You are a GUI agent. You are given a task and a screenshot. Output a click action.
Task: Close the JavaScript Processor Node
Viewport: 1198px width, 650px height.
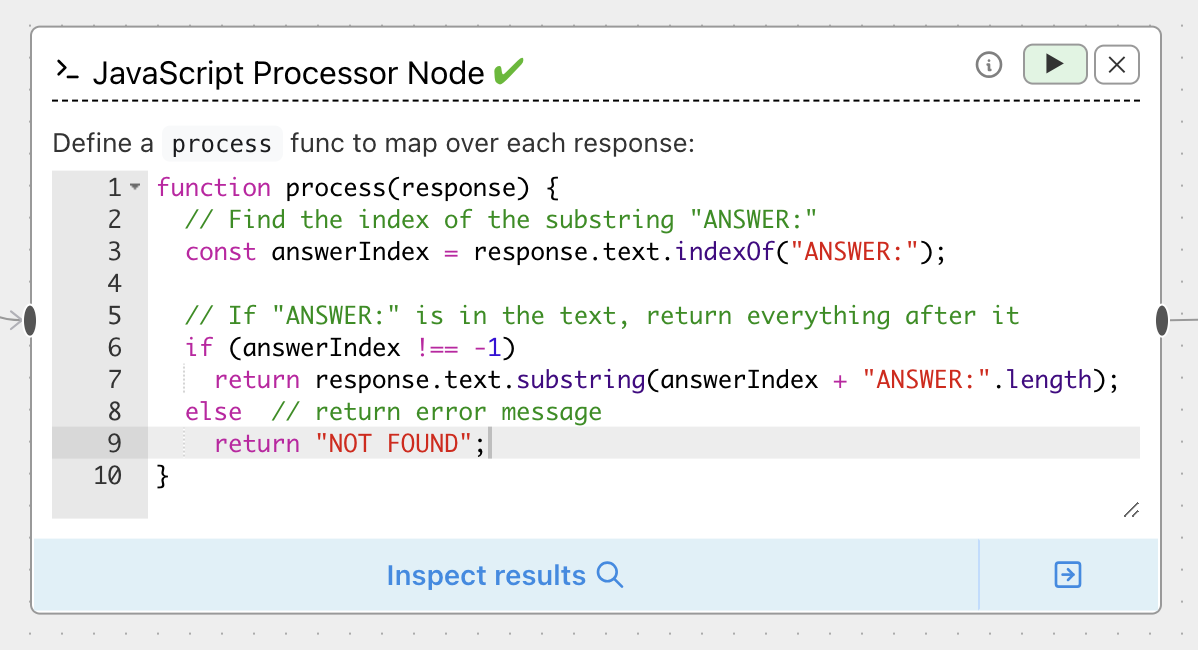(1116, 64)
